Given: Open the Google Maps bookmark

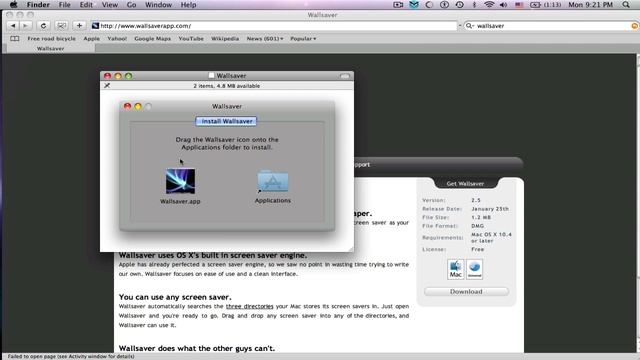Looking at the screenshot, I should (152, 38).
